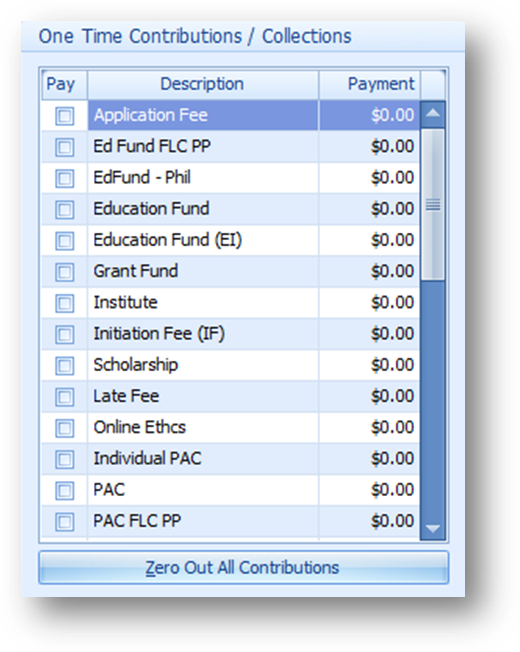Click the scrollbar thumb grip
520x652 pixels.
[x=433, y=204]
